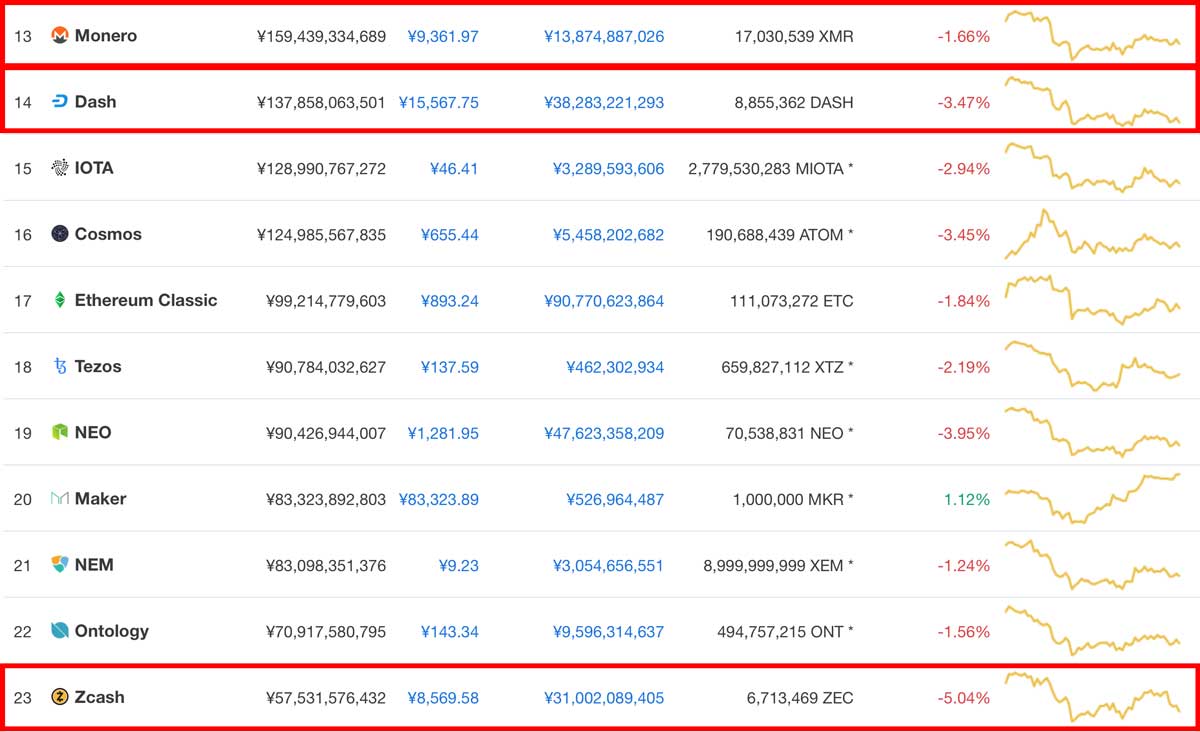Open the Maker coin name link

[100, 499]
